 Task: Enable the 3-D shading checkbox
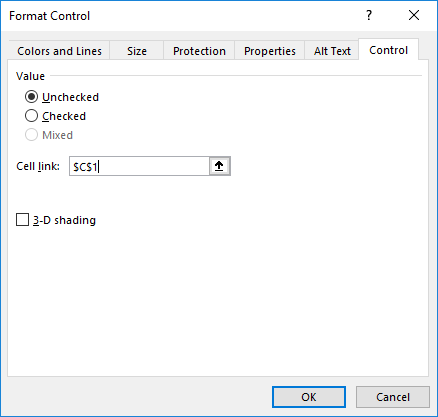(22, 220)
